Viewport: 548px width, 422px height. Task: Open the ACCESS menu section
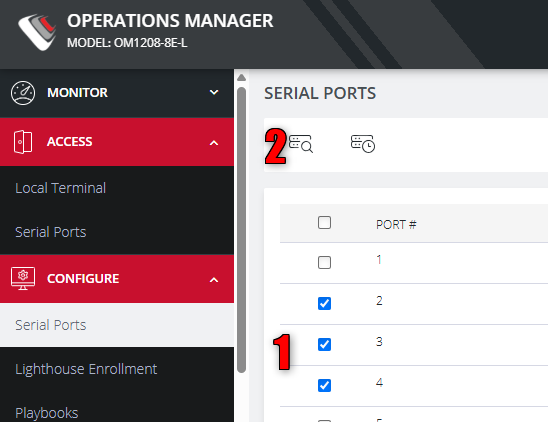[x=117, y=142]
